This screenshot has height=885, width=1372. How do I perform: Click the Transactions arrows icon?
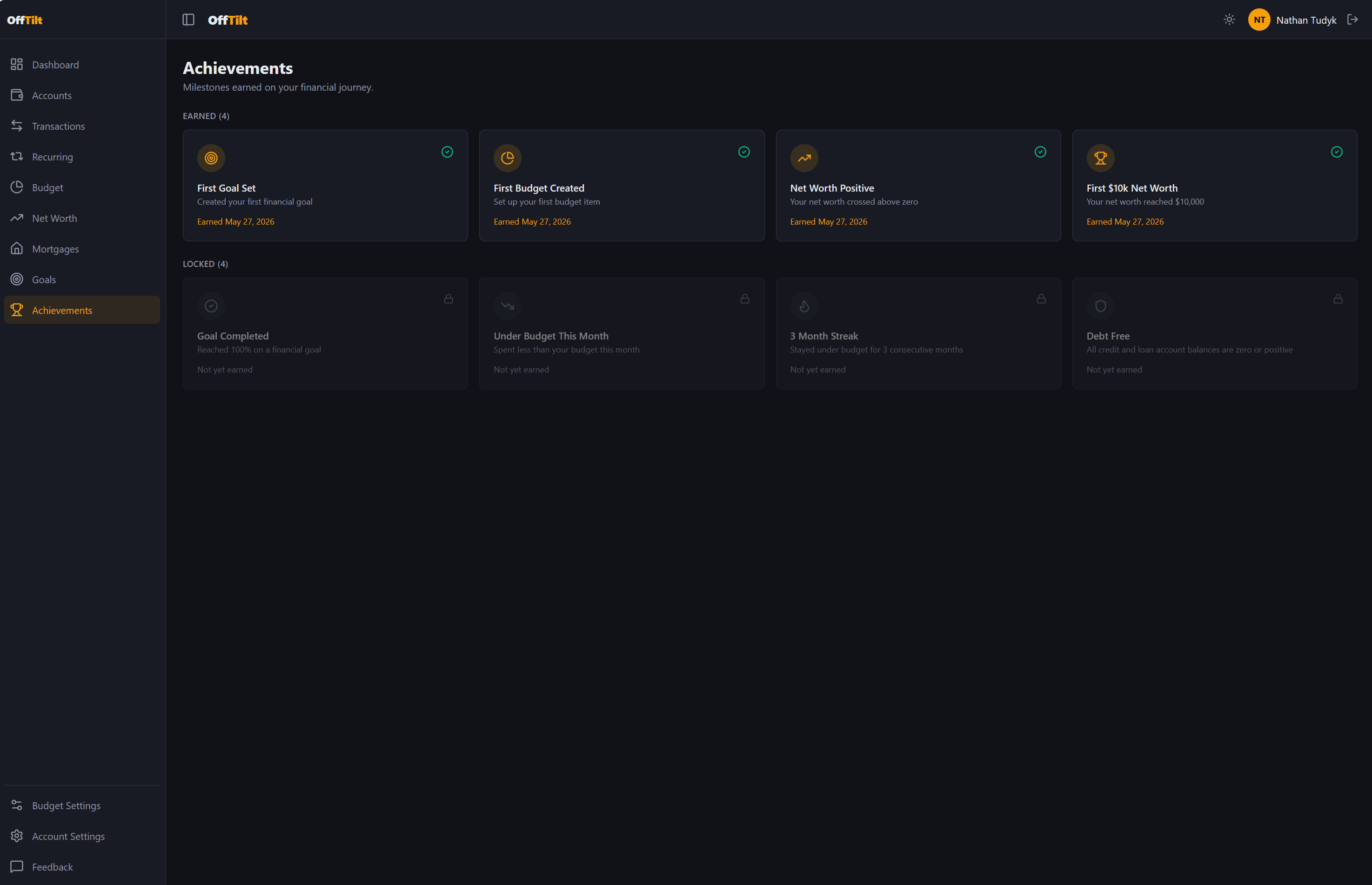pyautogui.click(x=17, y=125)
